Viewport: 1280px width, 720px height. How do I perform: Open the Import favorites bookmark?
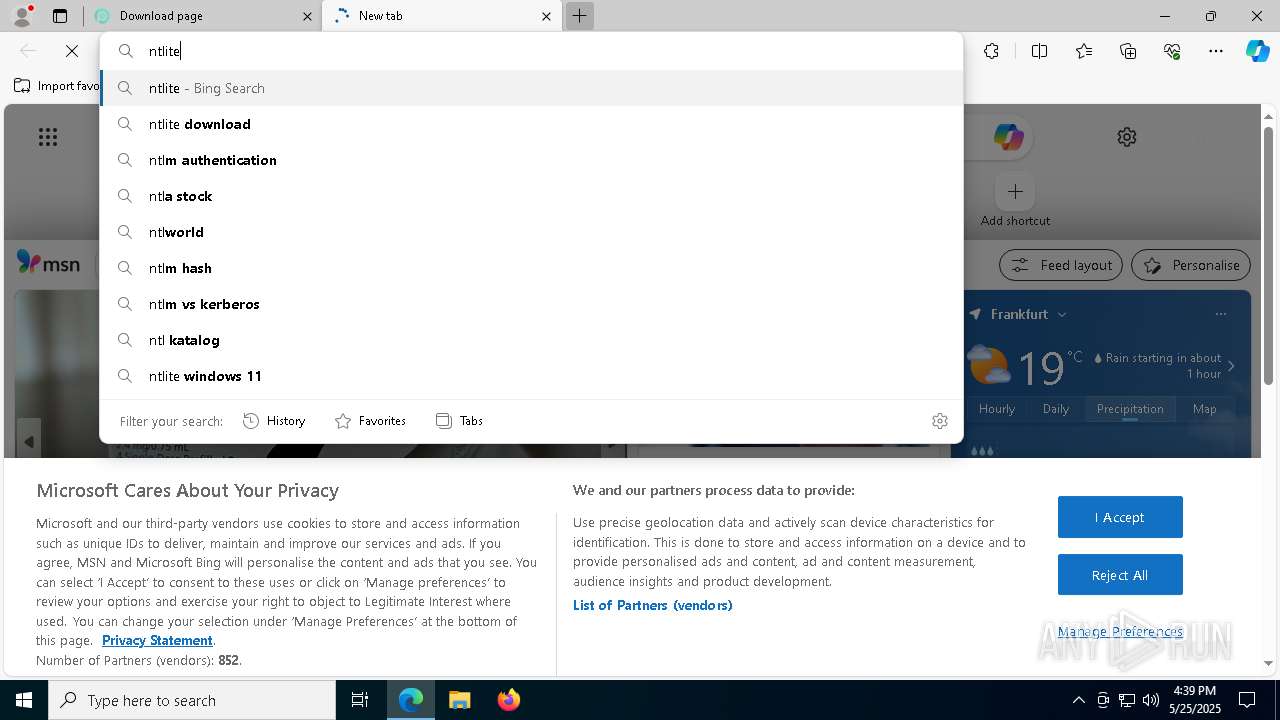pyautogui.click(x=57, y=86)
